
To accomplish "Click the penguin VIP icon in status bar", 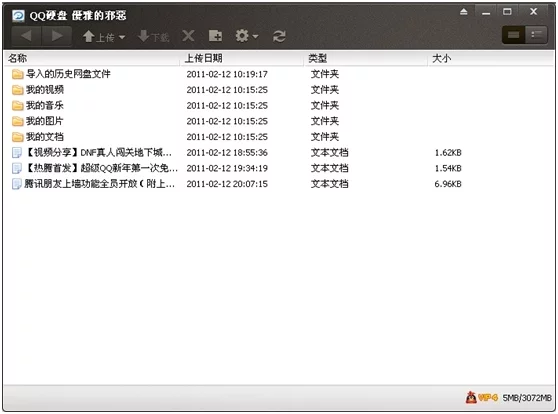I will pos(471,397).
